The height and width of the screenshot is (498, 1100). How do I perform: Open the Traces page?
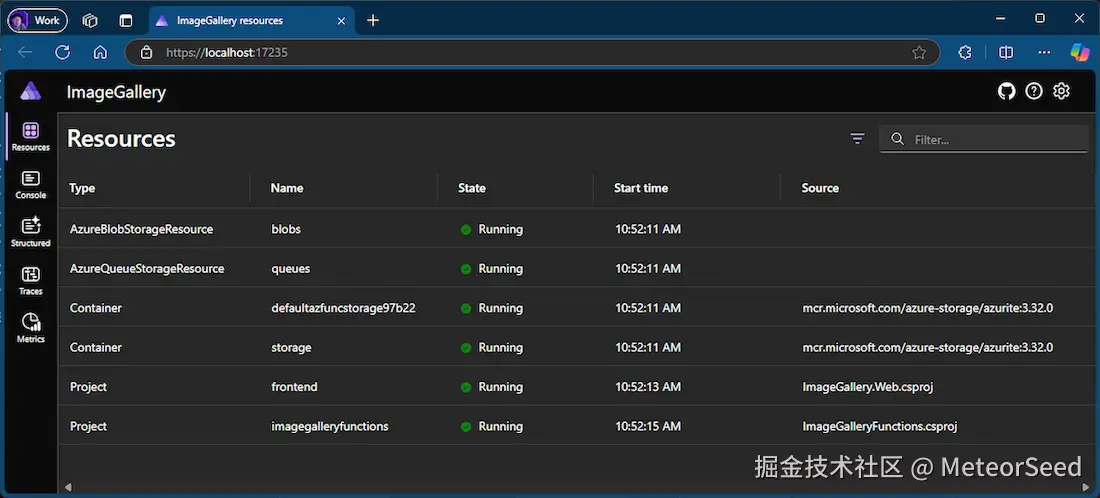pos(31,281)
